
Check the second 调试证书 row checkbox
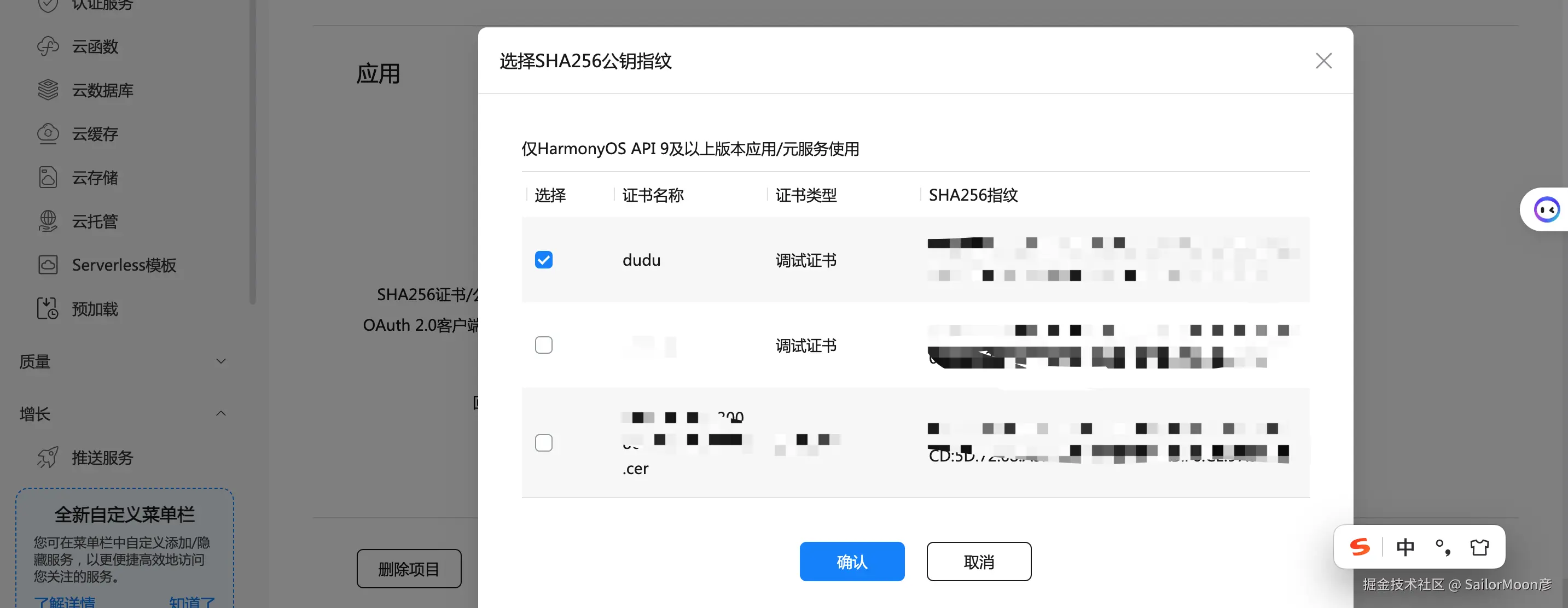[x=544, y=344]
